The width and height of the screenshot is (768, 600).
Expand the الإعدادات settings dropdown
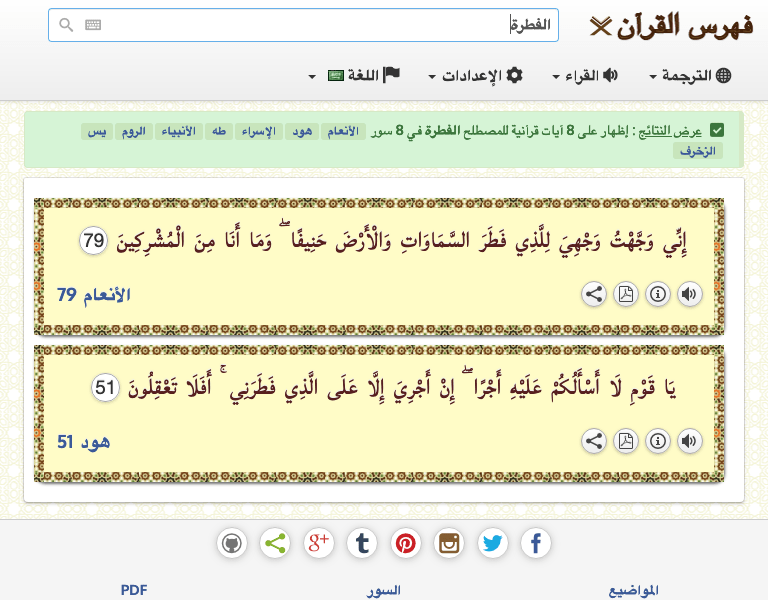point(476,75)
